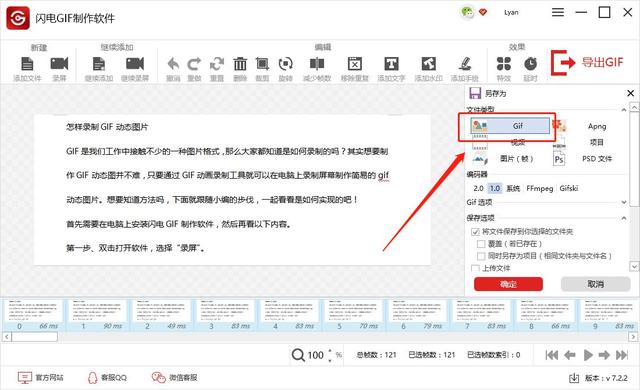Choose the FFmpeg encoder
Screen dimensions: 640x390
pyautogui.click(x=540, y=188)
